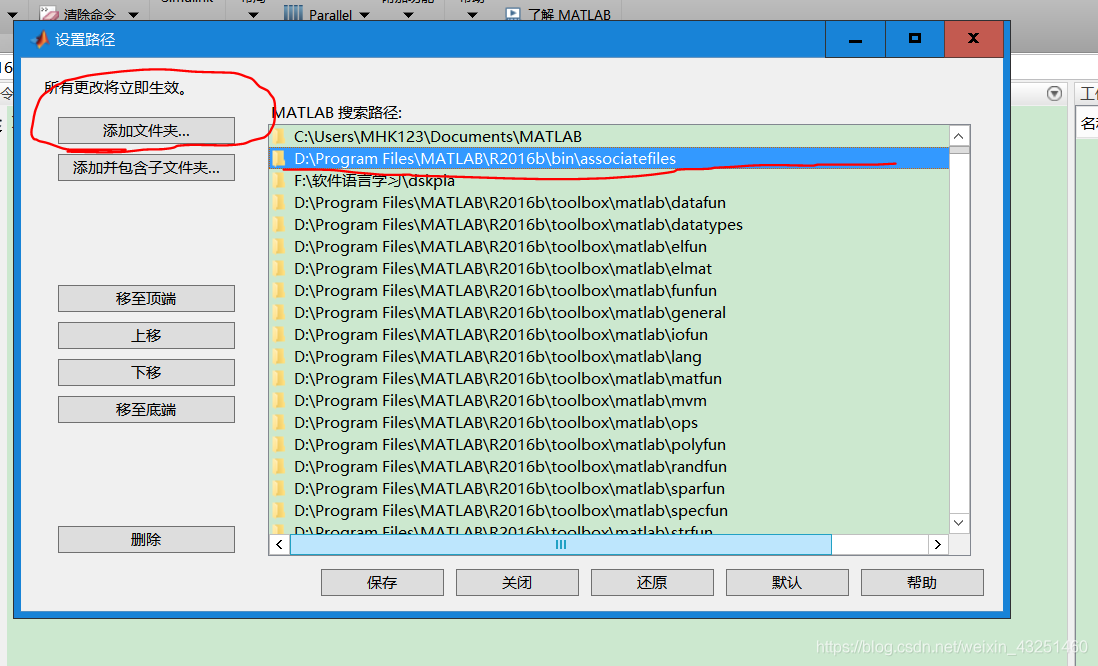Click folder icon of dskpla row
The image size is (1098, 666).
click(x=279, y=180)
